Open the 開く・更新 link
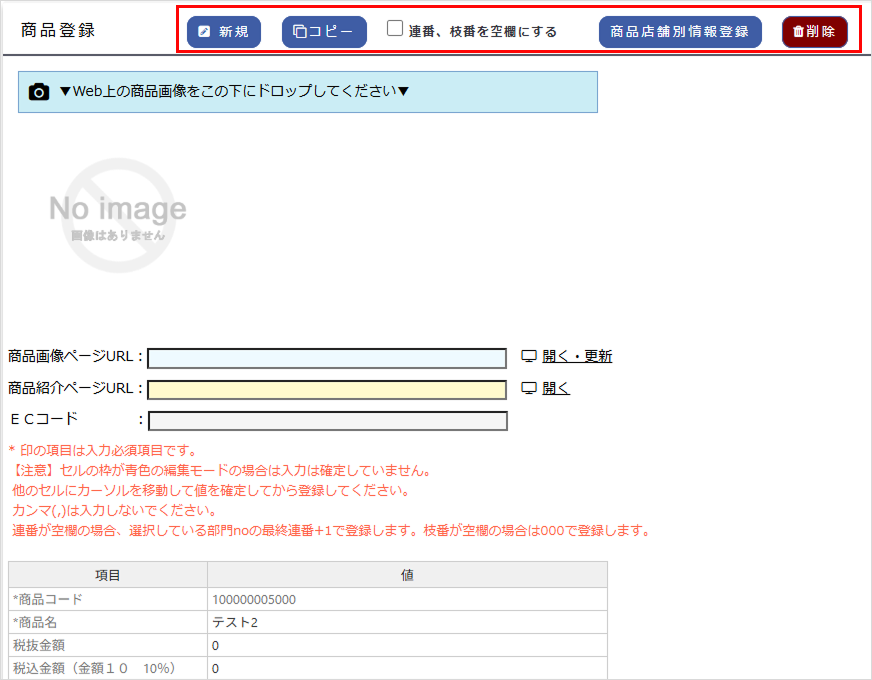Screen dimensions: 872x680 tap(577, 357)
